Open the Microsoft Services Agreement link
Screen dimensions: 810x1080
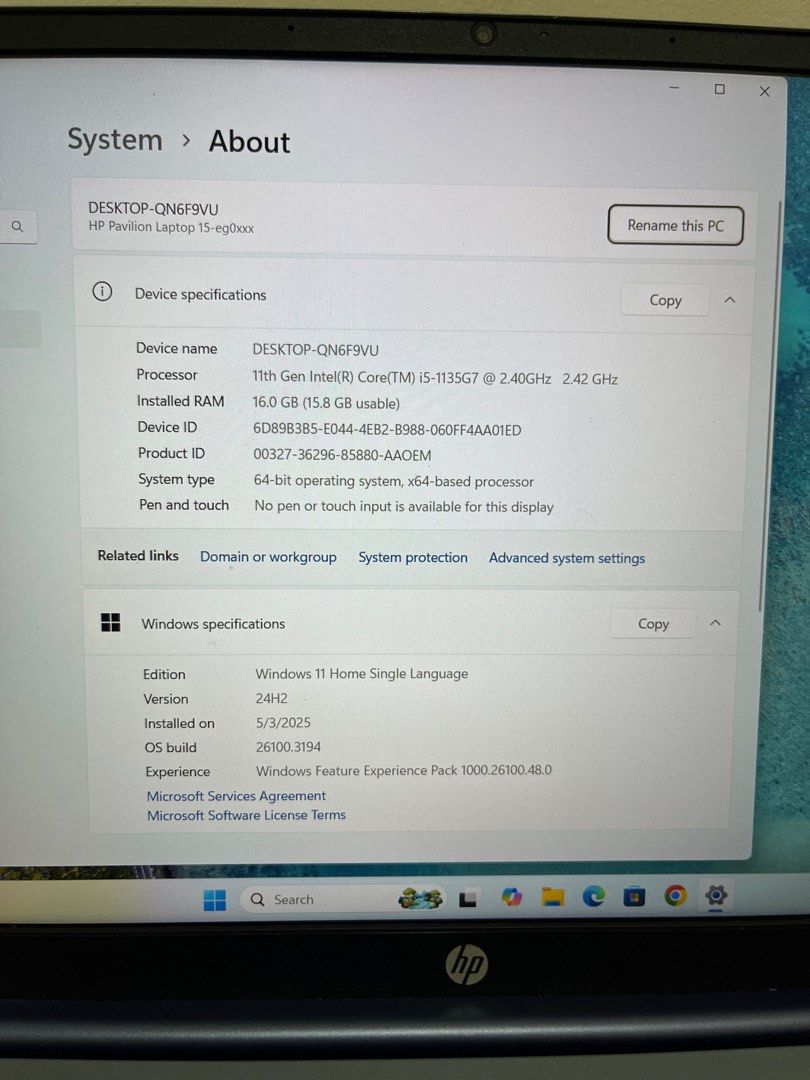click(236, 795)
